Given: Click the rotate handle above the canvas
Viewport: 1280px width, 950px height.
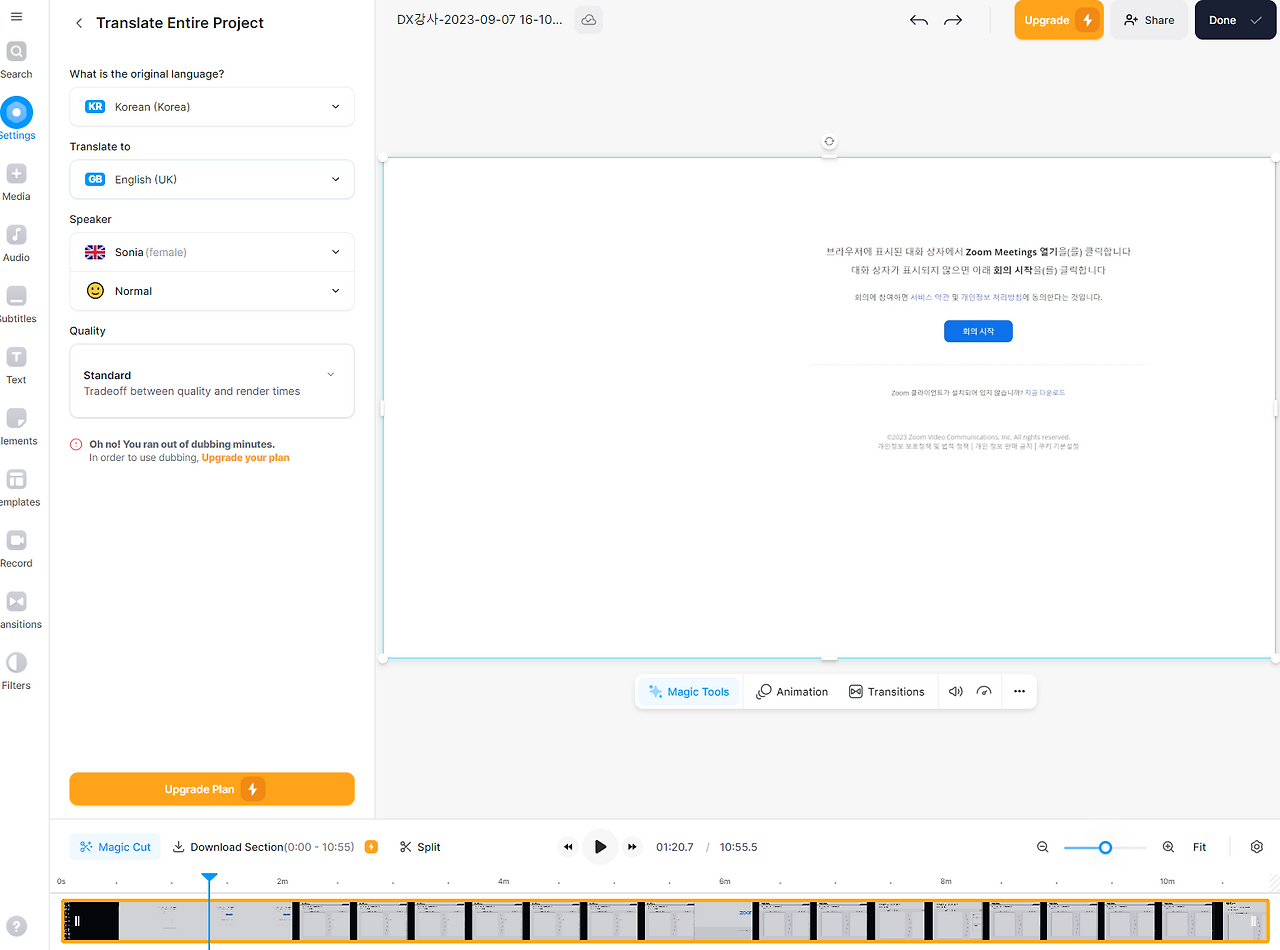Looking at the screenshot, I should (829, 142).
